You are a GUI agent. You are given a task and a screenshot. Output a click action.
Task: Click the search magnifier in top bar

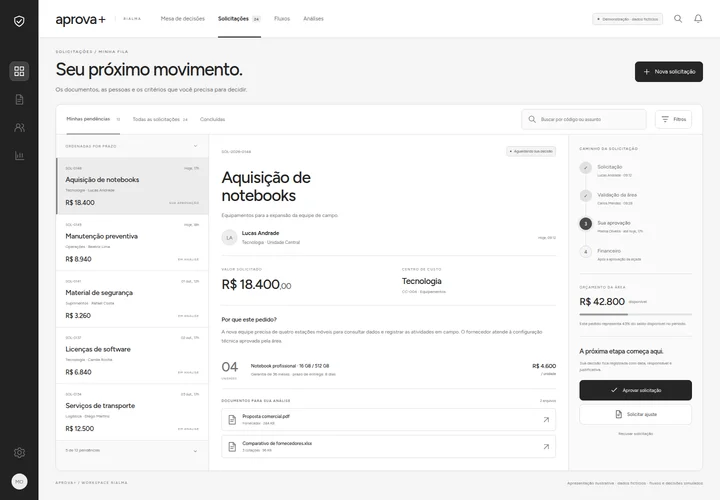[678, 19]
